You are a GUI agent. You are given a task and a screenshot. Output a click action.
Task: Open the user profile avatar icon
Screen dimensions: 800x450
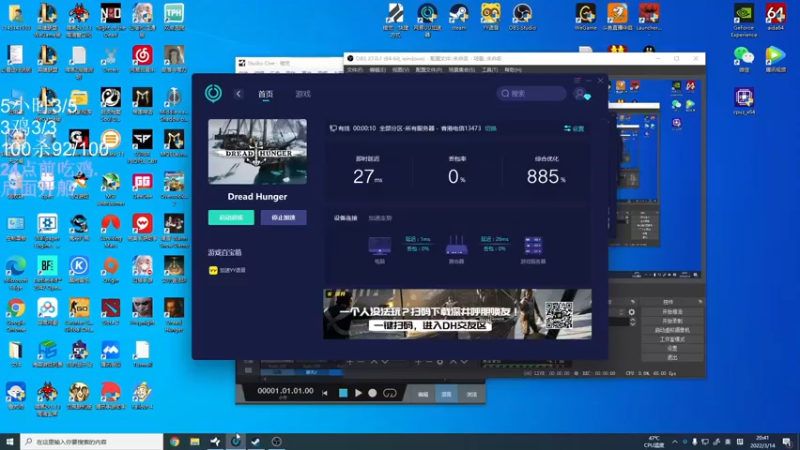[581, 94]
